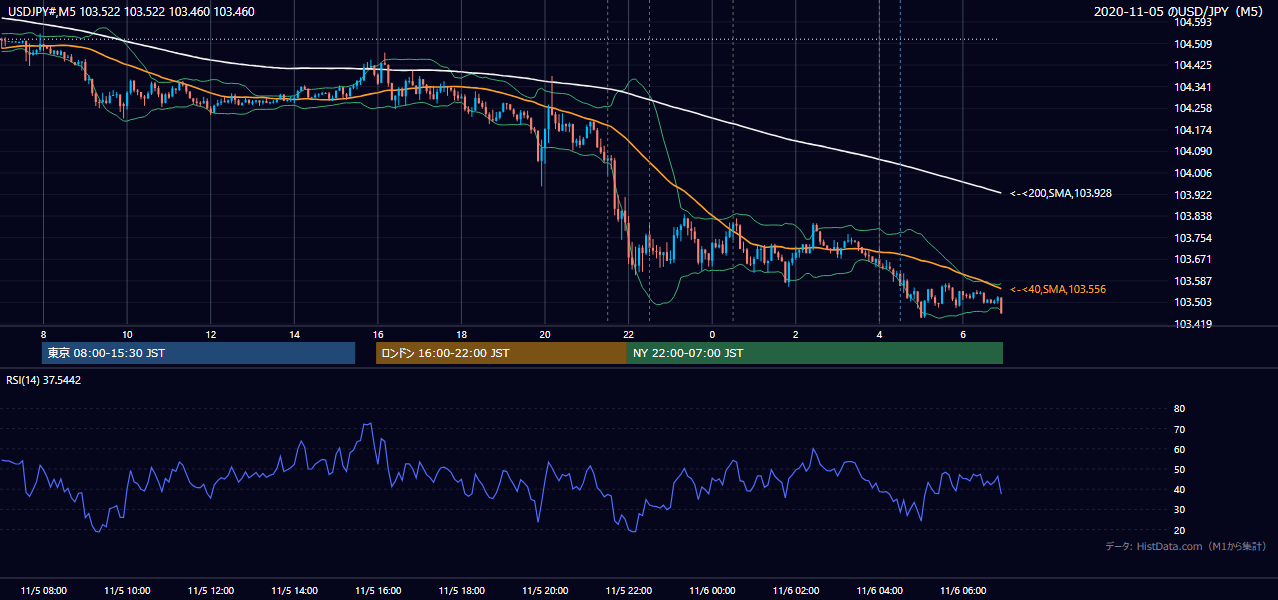Click price axis value 103.587

(x=1193, y=281)
